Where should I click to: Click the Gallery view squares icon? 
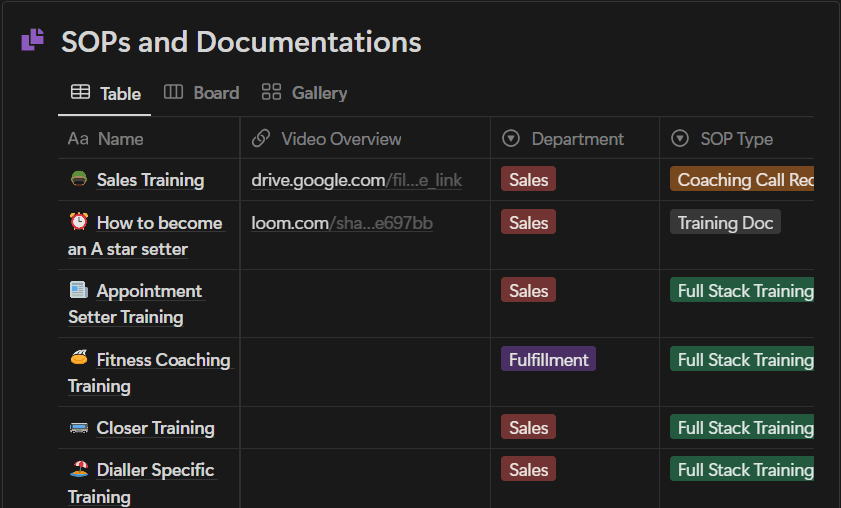271,92
